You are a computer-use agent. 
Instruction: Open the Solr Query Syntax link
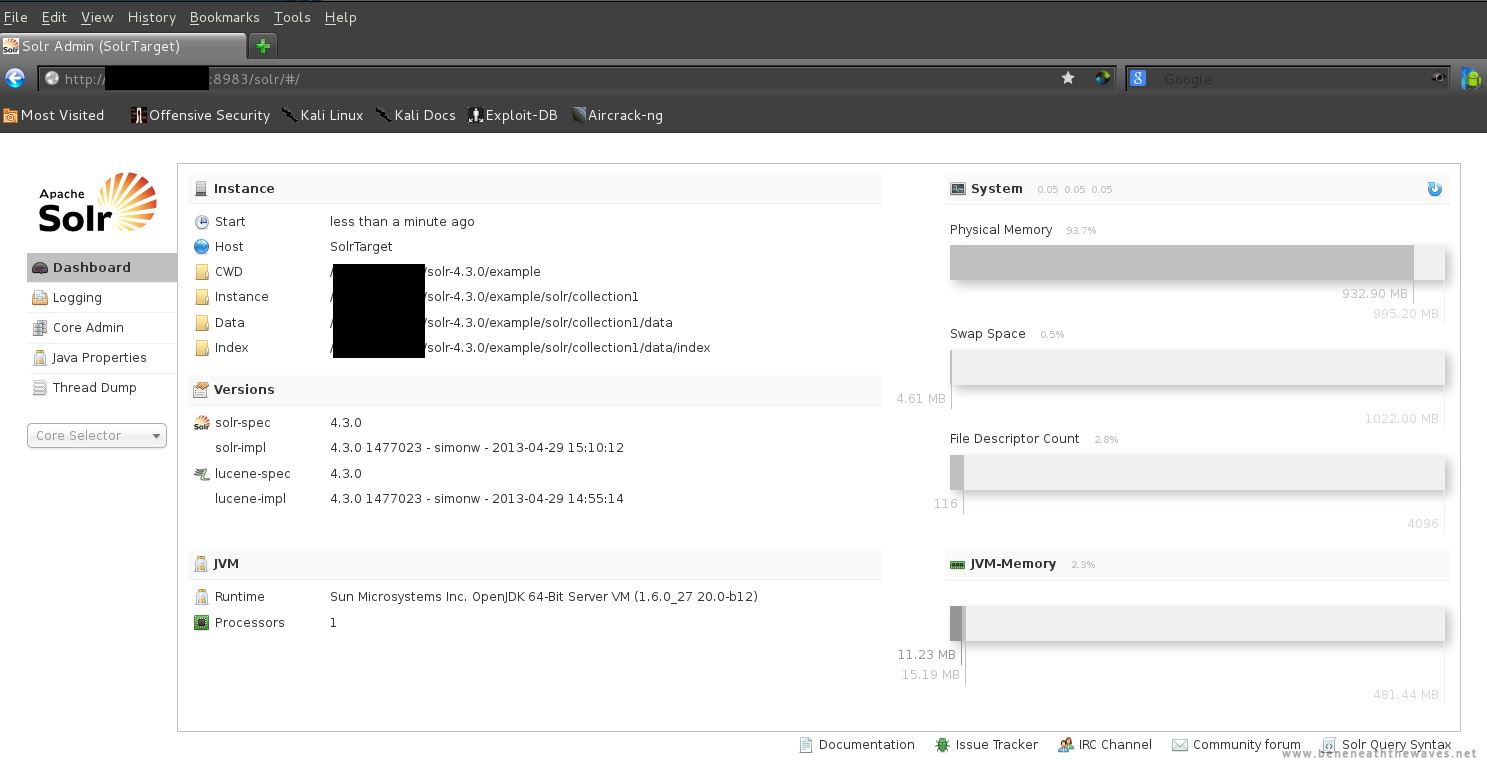[1387, 745]
